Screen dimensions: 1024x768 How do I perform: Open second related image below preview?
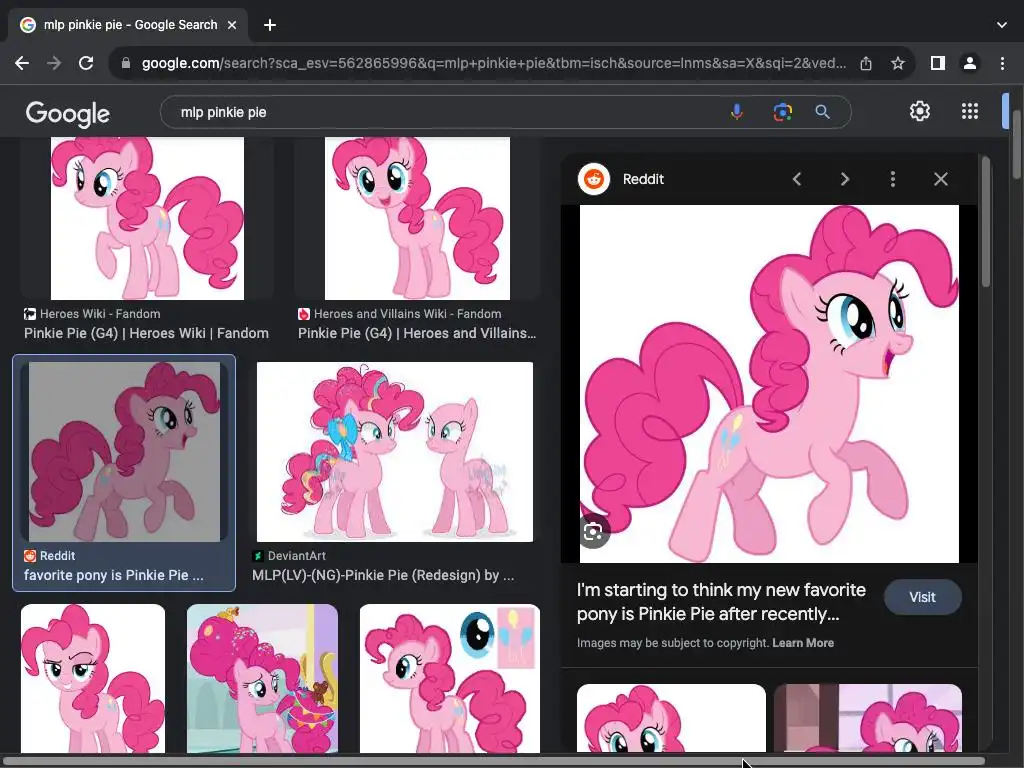click(868, 718)
